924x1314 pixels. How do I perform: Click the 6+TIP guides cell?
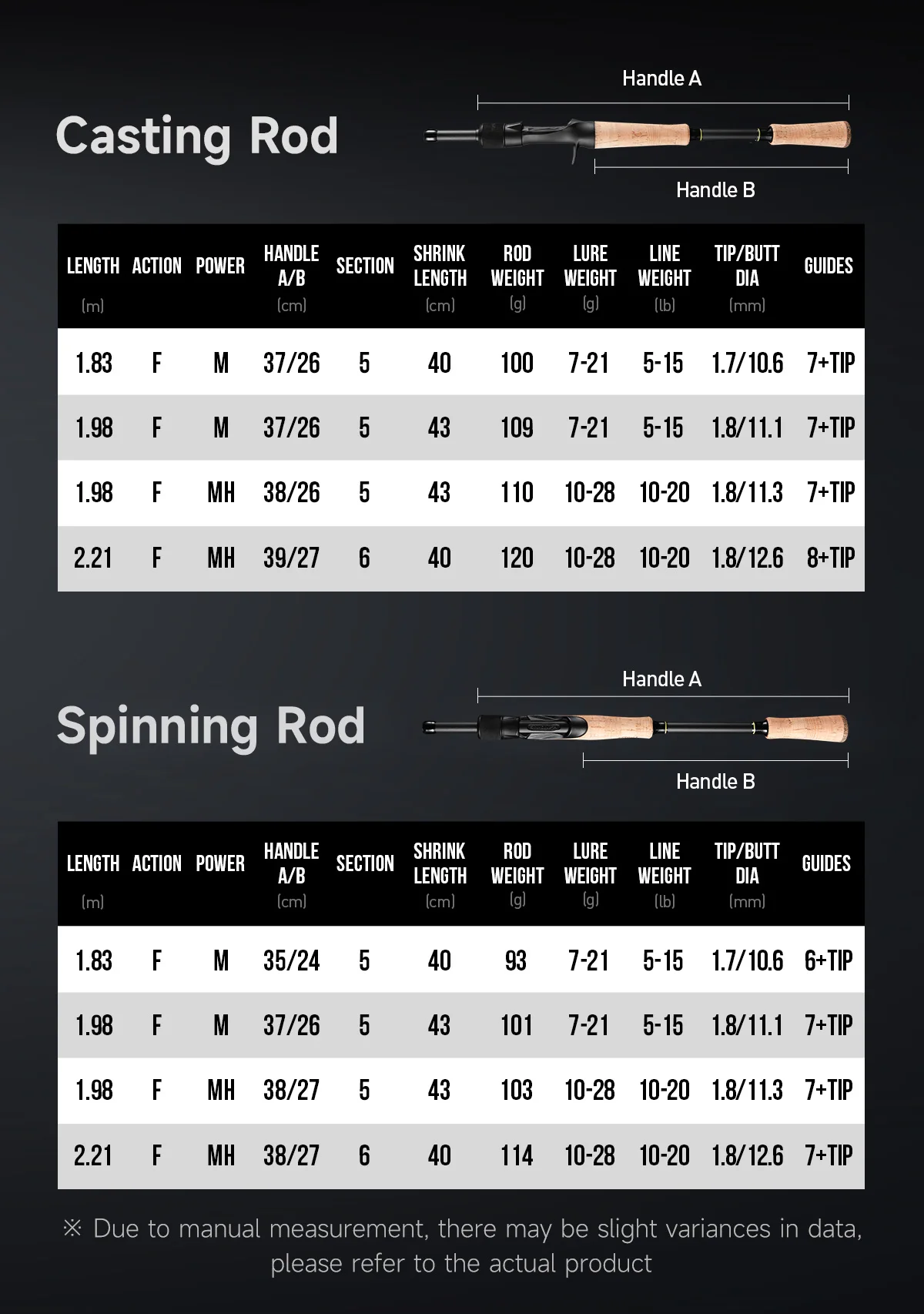(x=828, y=960)
